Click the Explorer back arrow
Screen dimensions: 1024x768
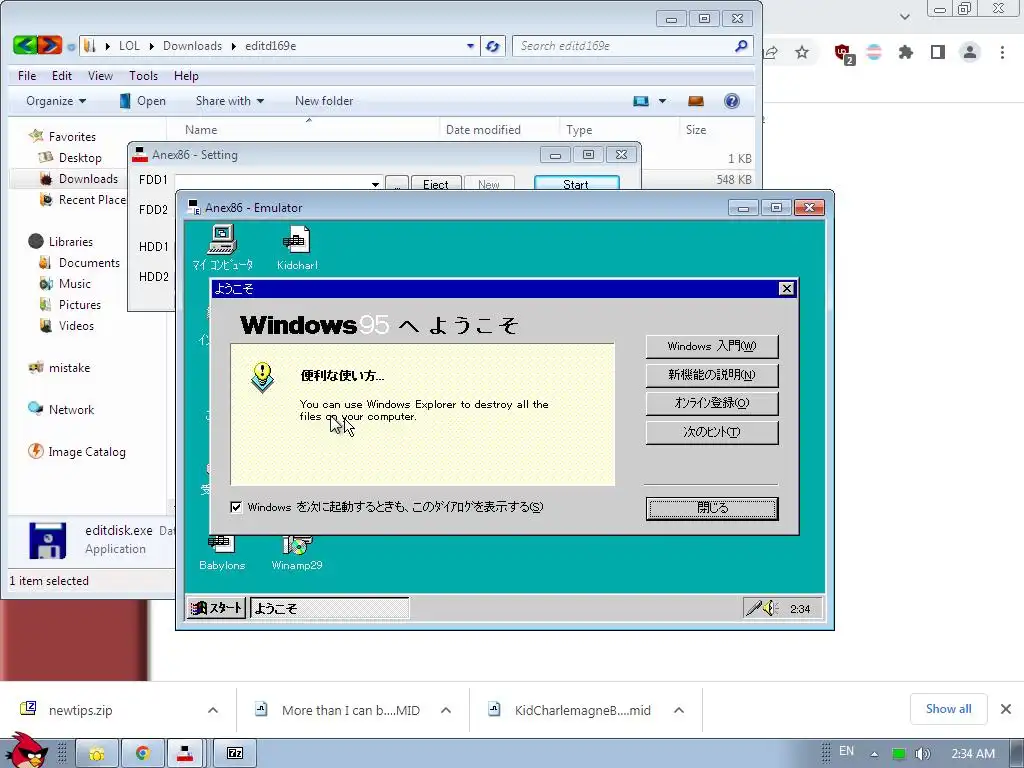(x=25, y=45)
